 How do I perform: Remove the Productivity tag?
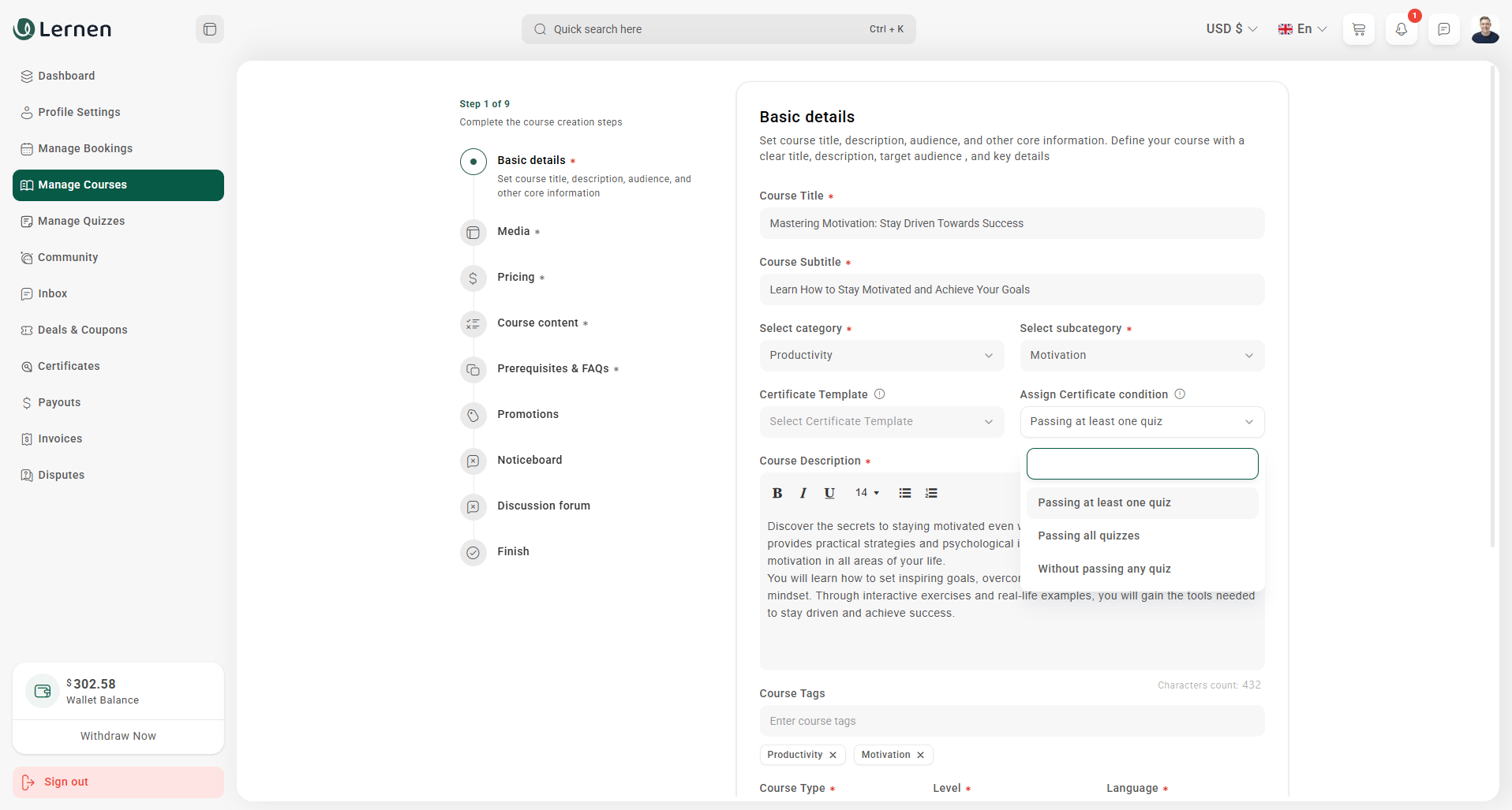tap(833, 755)
